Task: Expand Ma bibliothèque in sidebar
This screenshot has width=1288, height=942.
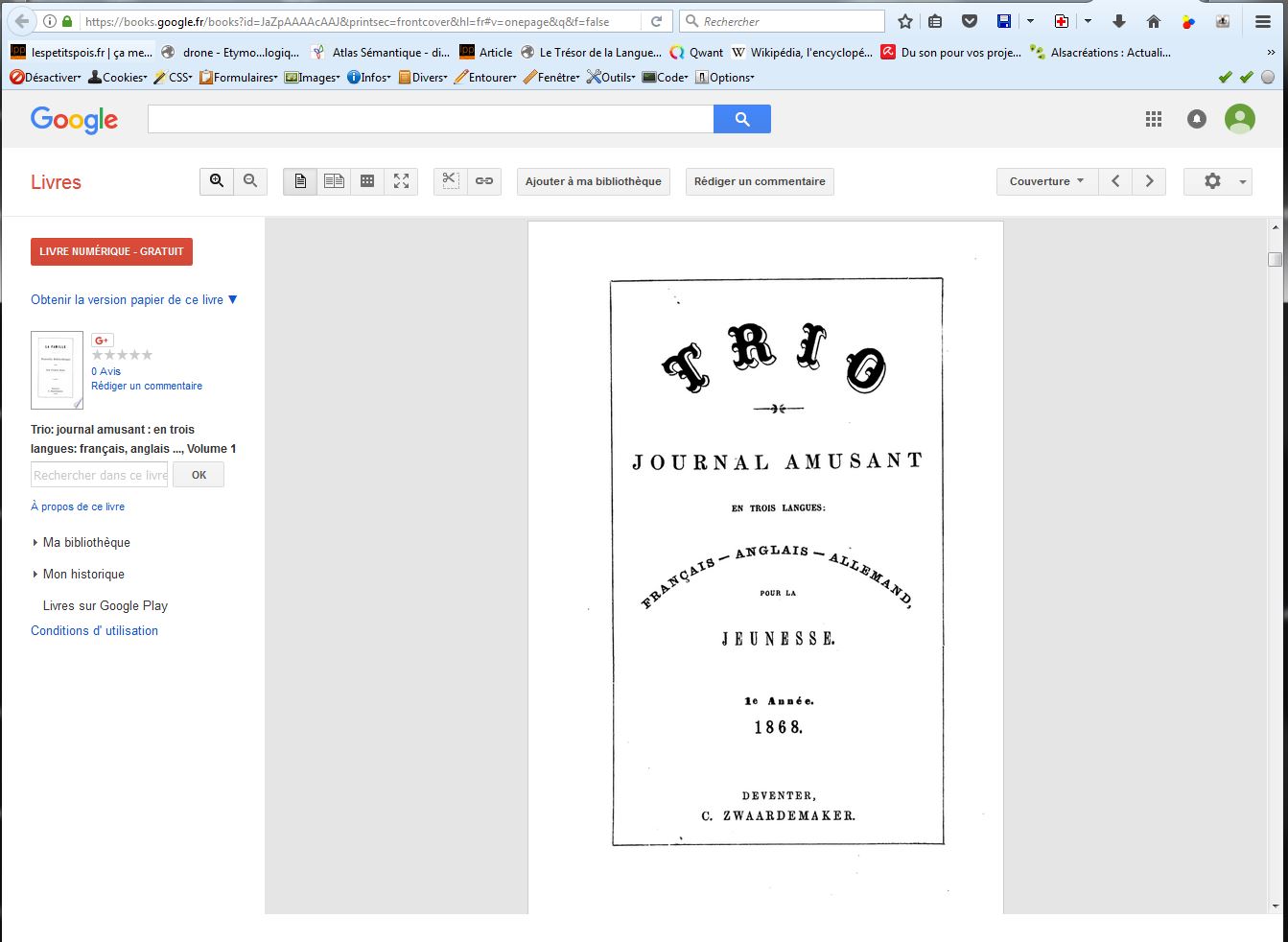Action: [x=86, y=542]
